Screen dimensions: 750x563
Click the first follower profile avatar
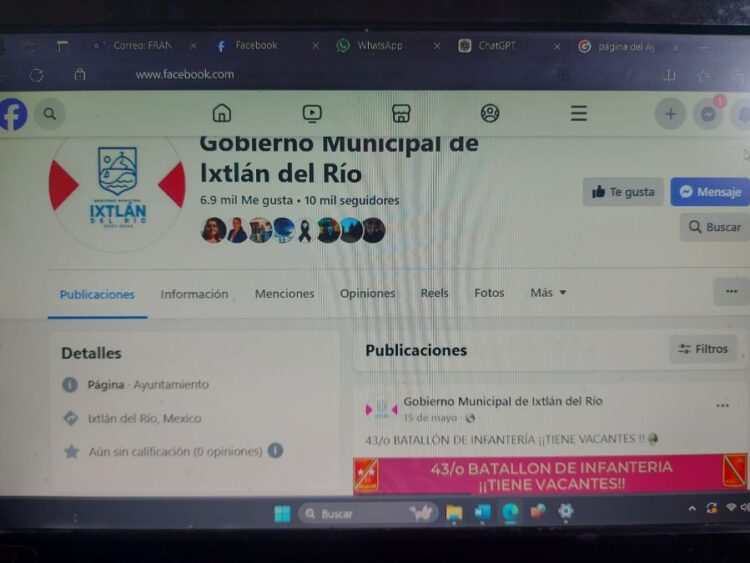[x=214, y=231]
